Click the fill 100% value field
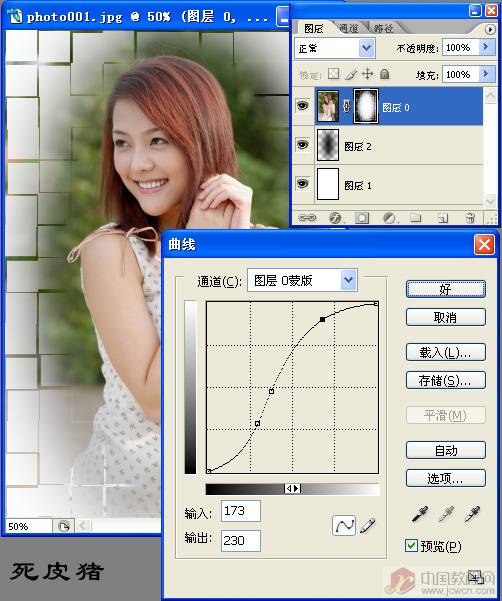 coord(461,74)
